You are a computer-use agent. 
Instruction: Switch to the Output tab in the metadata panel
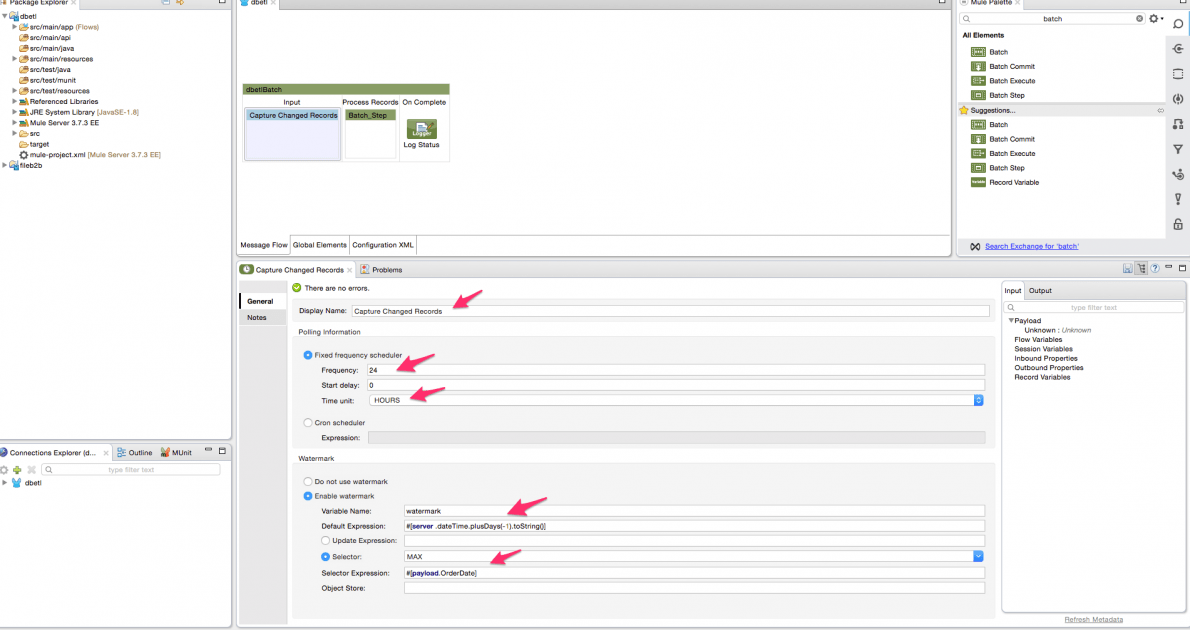click(1040, 290)
